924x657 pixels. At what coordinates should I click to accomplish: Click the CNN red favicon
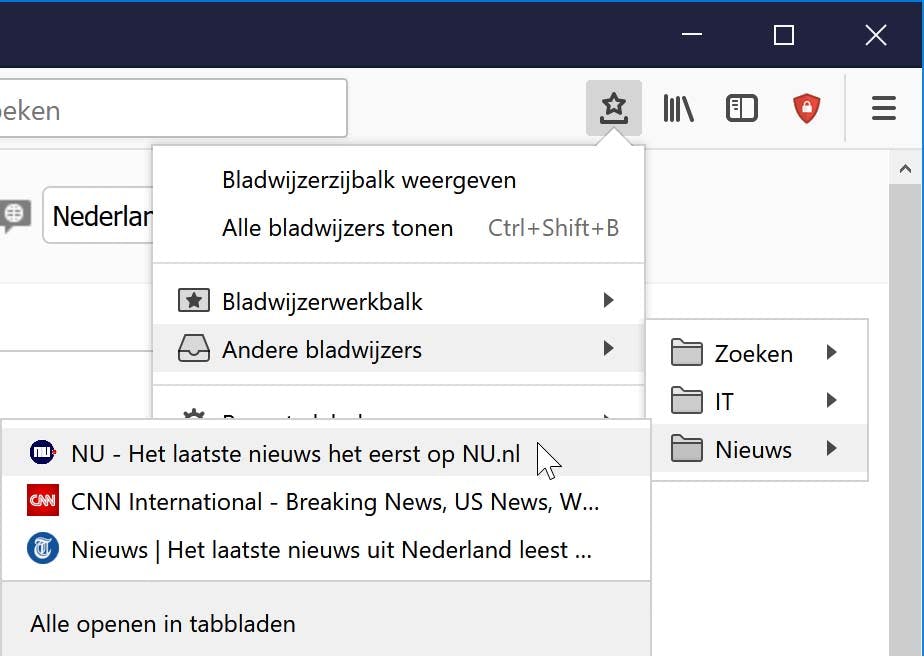43,501
